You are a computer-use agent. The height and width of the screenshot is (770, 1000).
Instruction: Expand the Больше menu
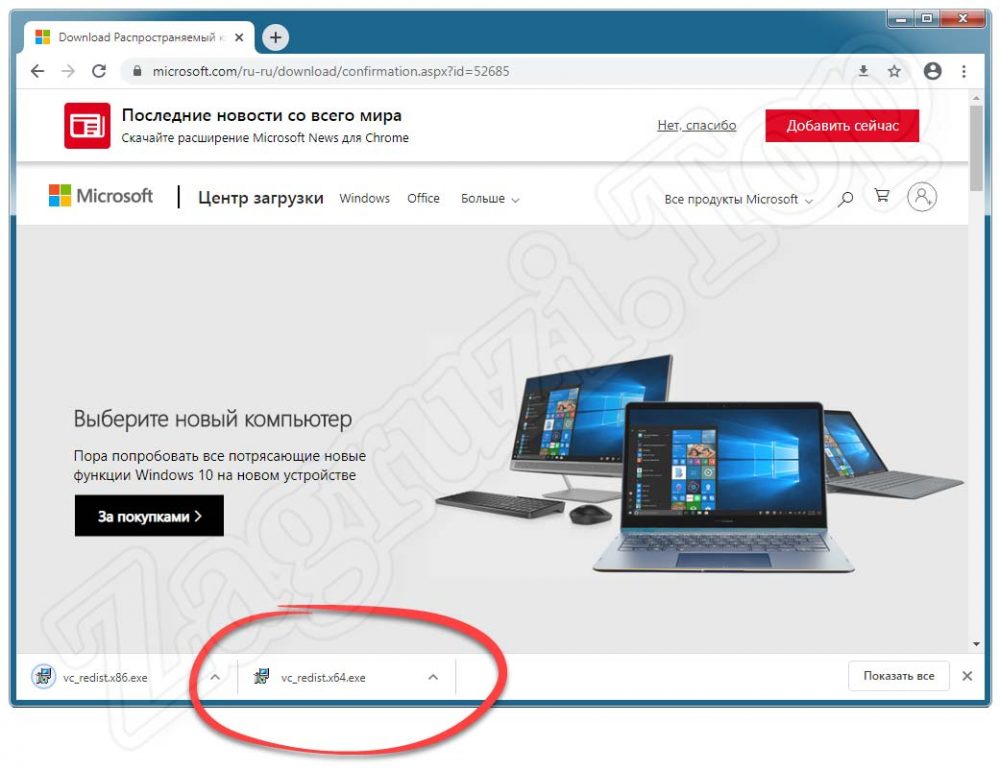coord(490,199)
